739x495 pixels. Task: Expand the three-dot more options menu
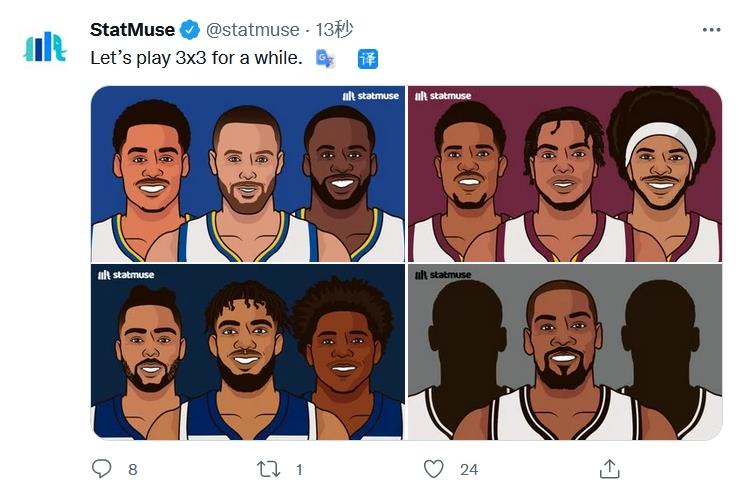[x=711, y=30]
